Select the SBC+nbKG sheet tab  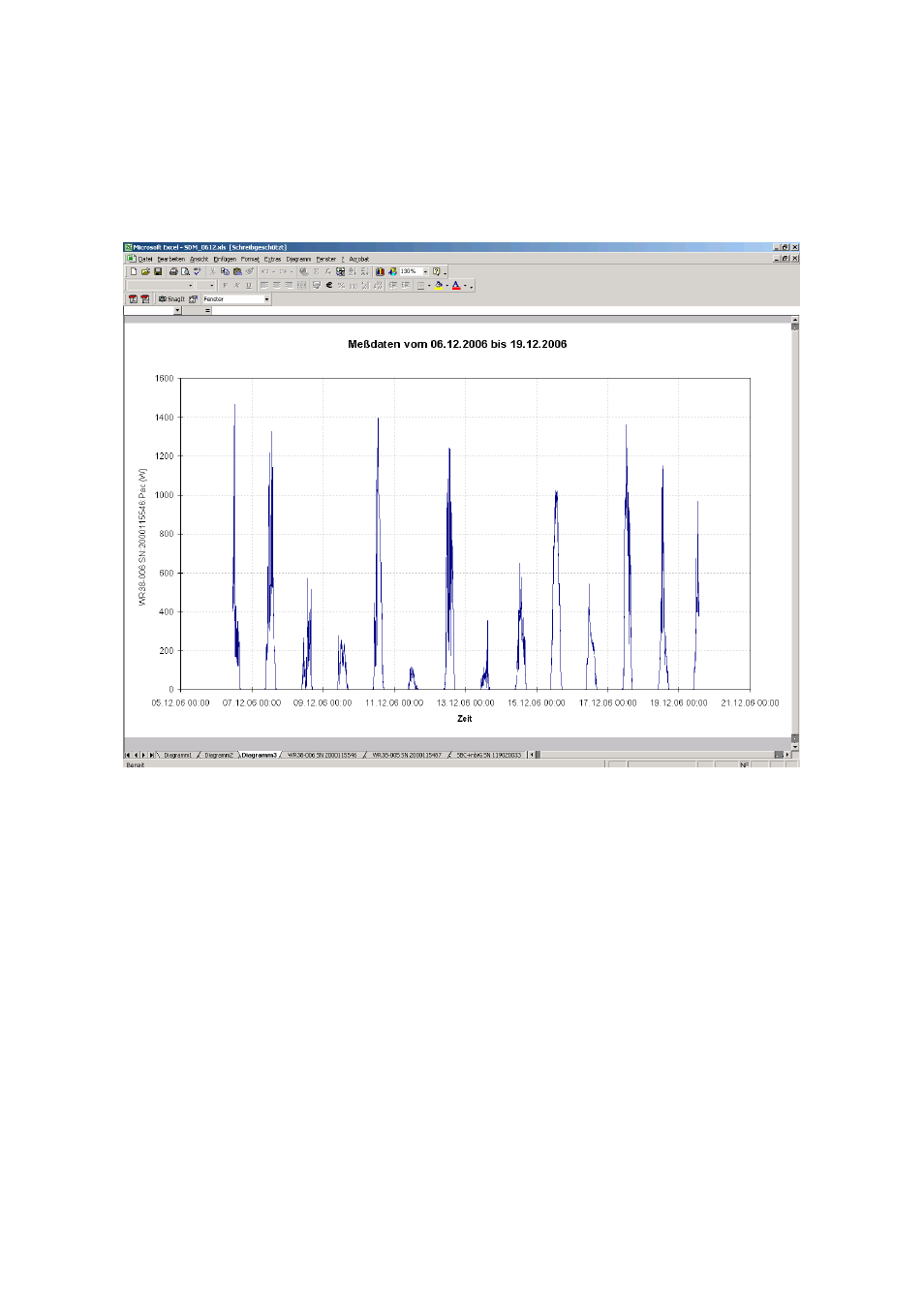(x=489, y=755)
